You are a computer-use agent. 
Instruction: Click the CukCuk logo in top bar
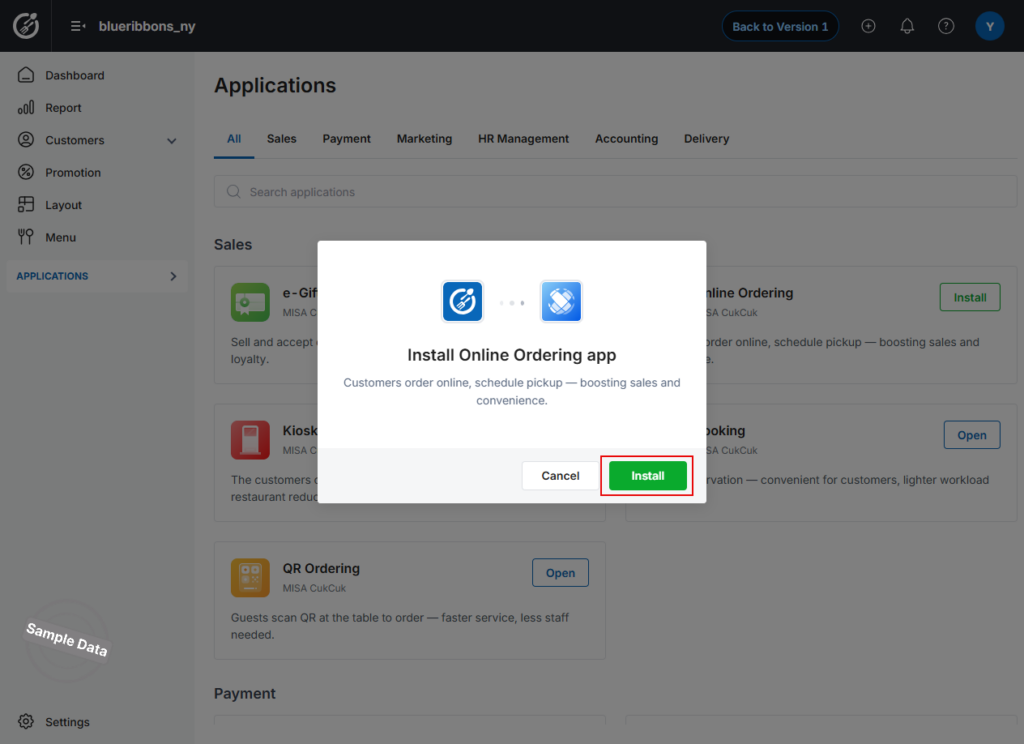click(x=25, y=26)
